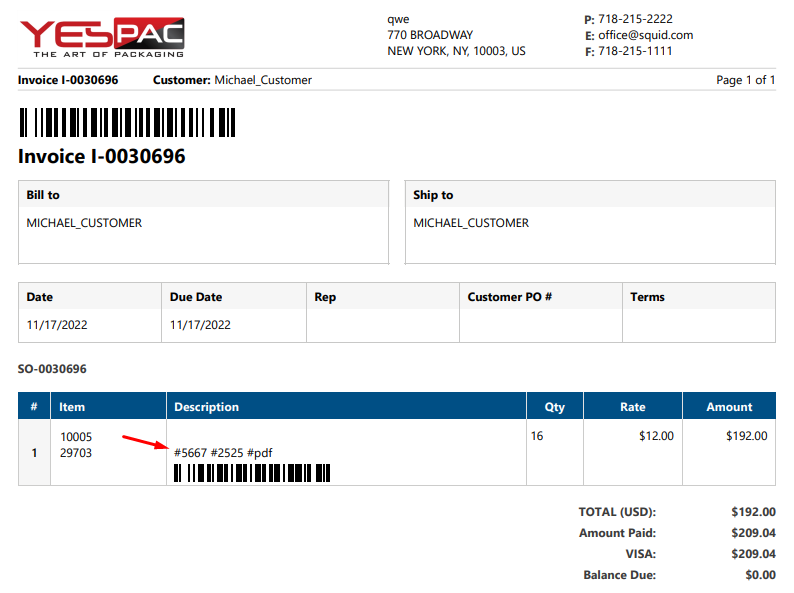Click the phone number 718-215-2222
The height and width of the screenshot is (593, 794).
pyautogui.click(x=635, y=19)
